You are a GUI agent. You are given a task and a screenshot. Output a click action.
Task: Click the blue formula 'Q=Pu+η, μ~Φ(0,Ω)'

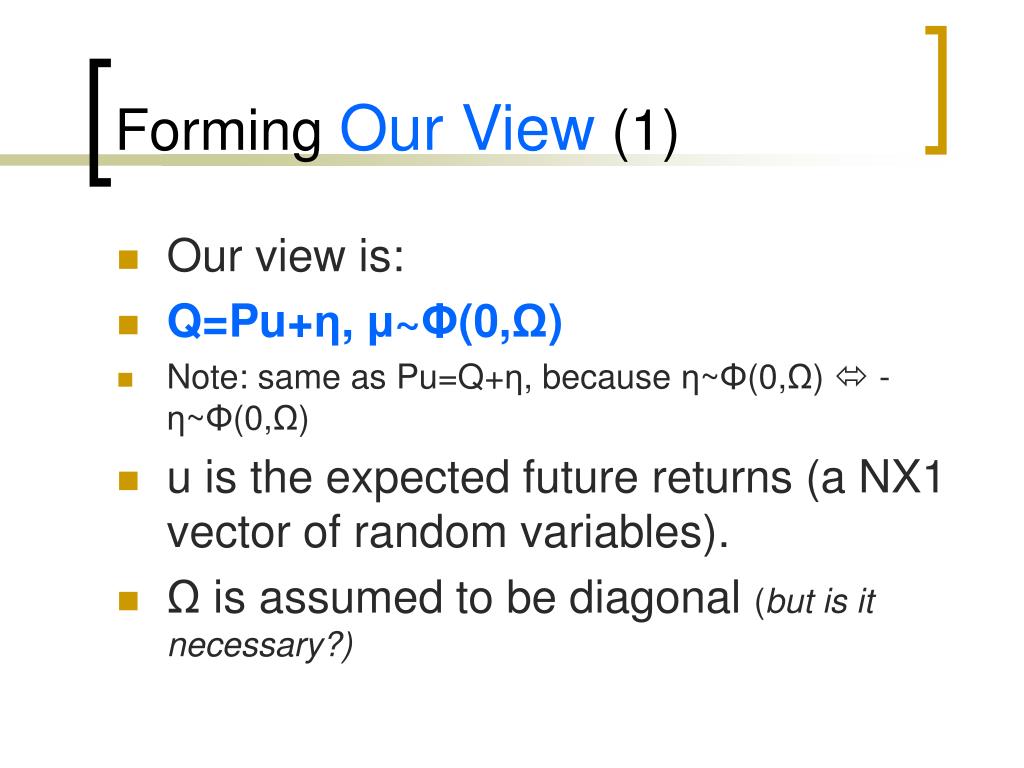[x=364, y=323]
